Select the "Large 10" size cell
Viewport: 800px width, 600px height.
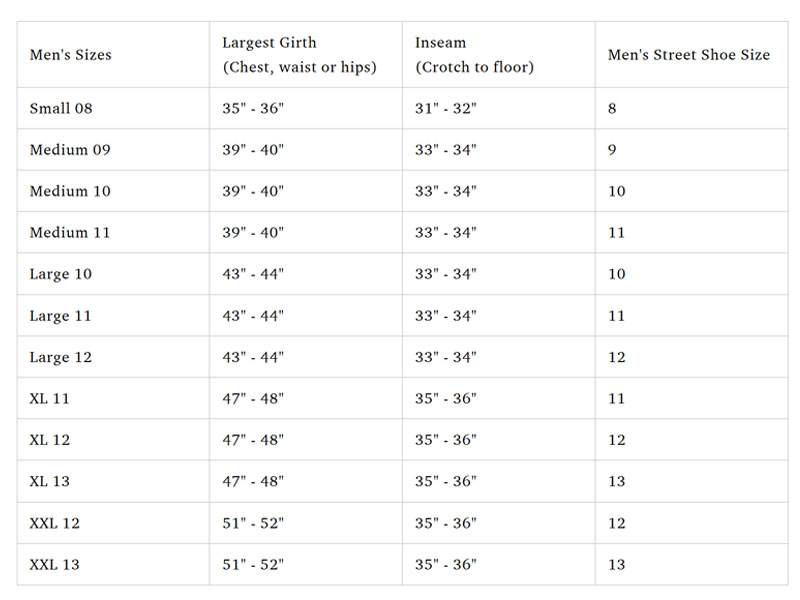(x=60, y=274)
